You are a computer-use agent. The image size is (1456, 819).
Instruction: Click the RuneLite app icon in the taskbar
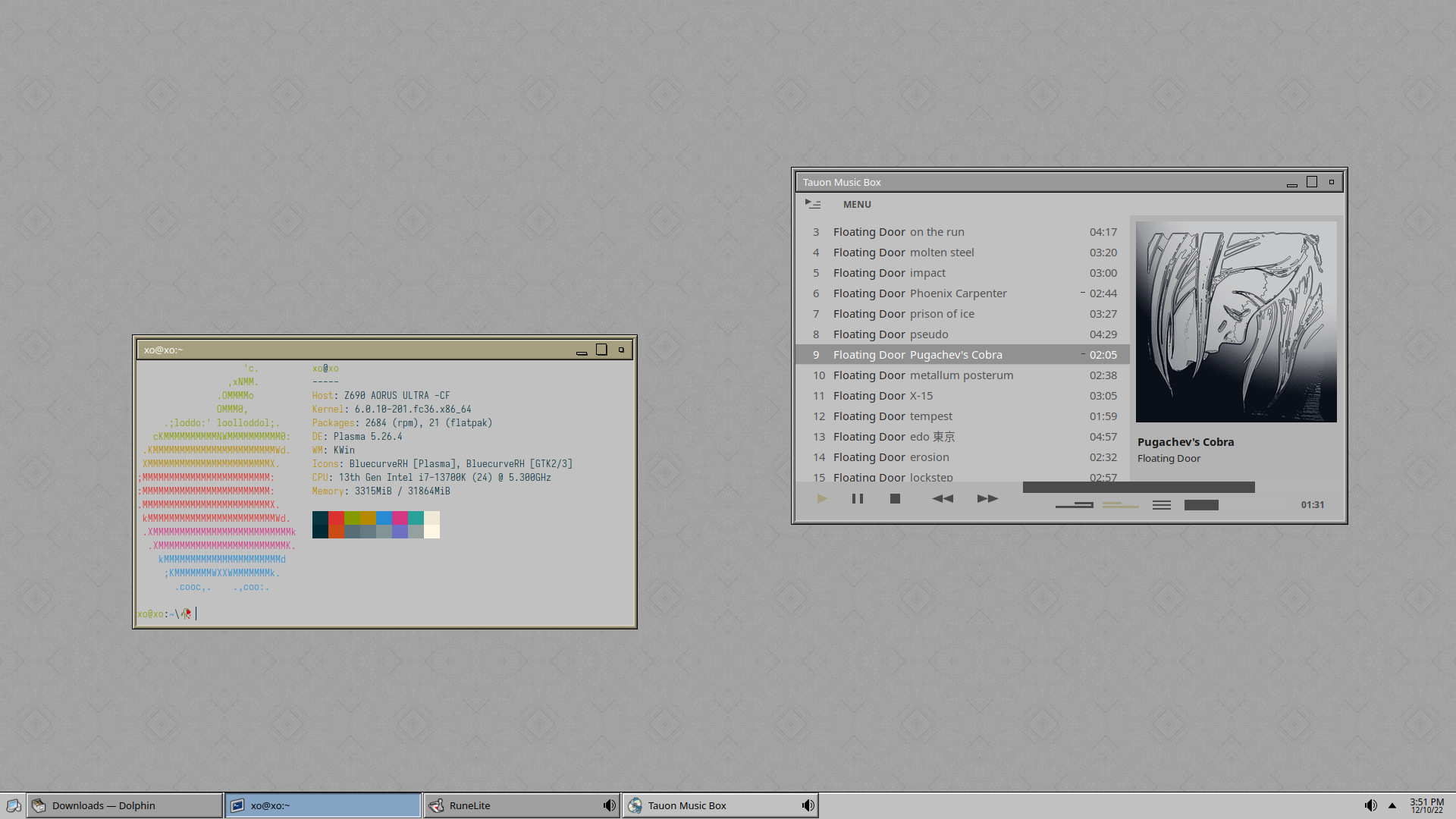[436, 805]
